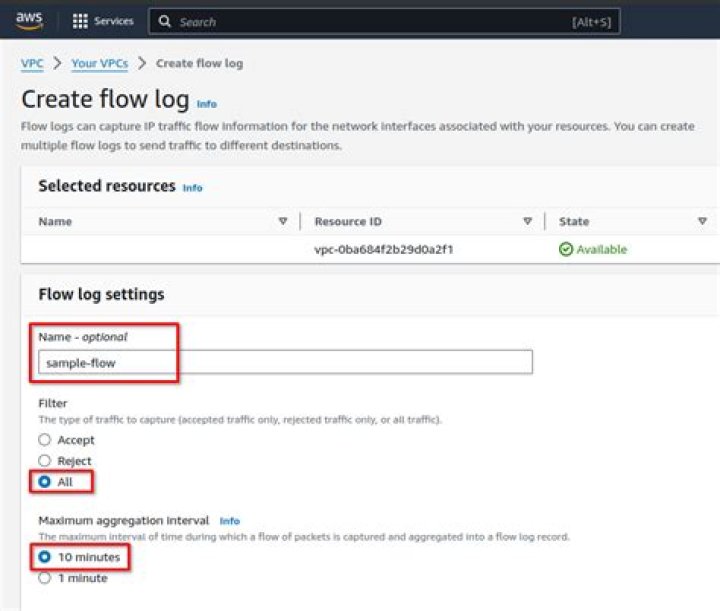
Task: Select the Accept filter radio button
Action: pos(45,440)
